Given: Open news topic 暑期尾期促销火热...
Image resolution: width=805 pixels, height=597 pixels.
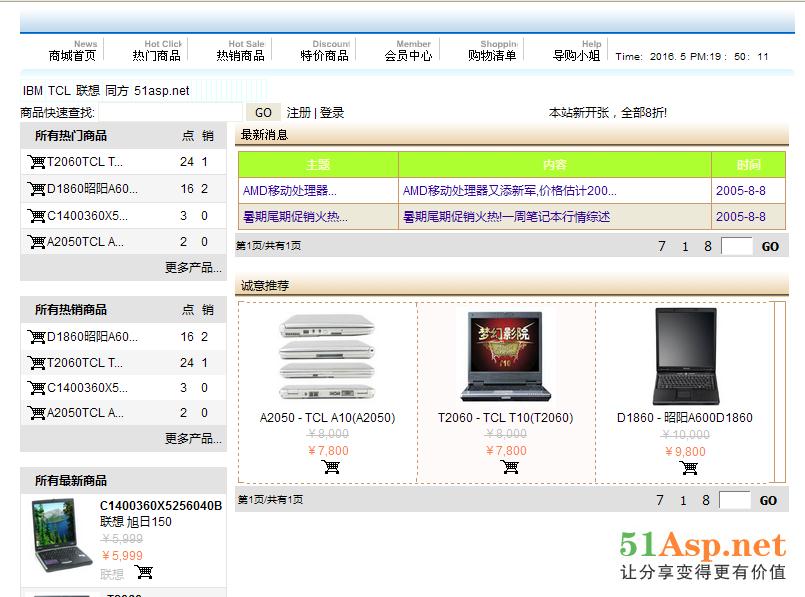Looking at the screenshot, I should pyautogui.click(x=295, y=217).
